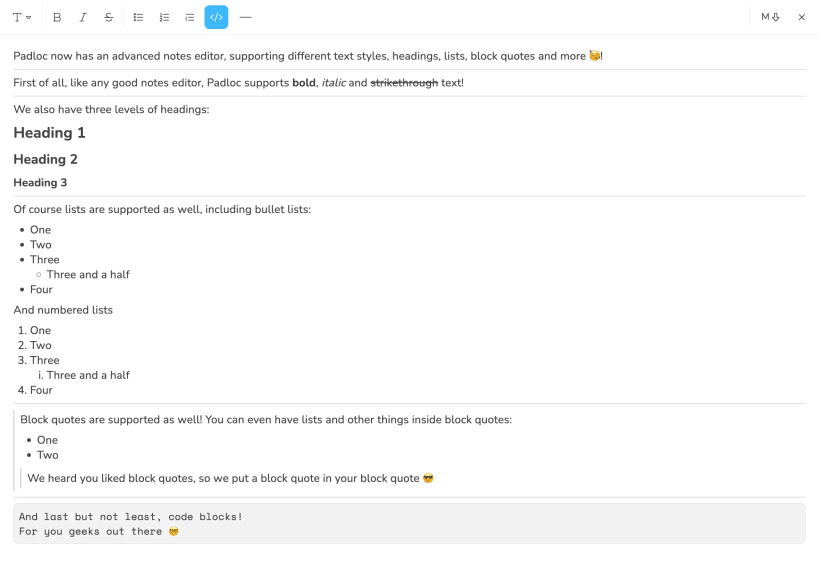Open the text style dropdown
Image resolution: width=819 pixels, height=569 pixels.
(21, 17)
